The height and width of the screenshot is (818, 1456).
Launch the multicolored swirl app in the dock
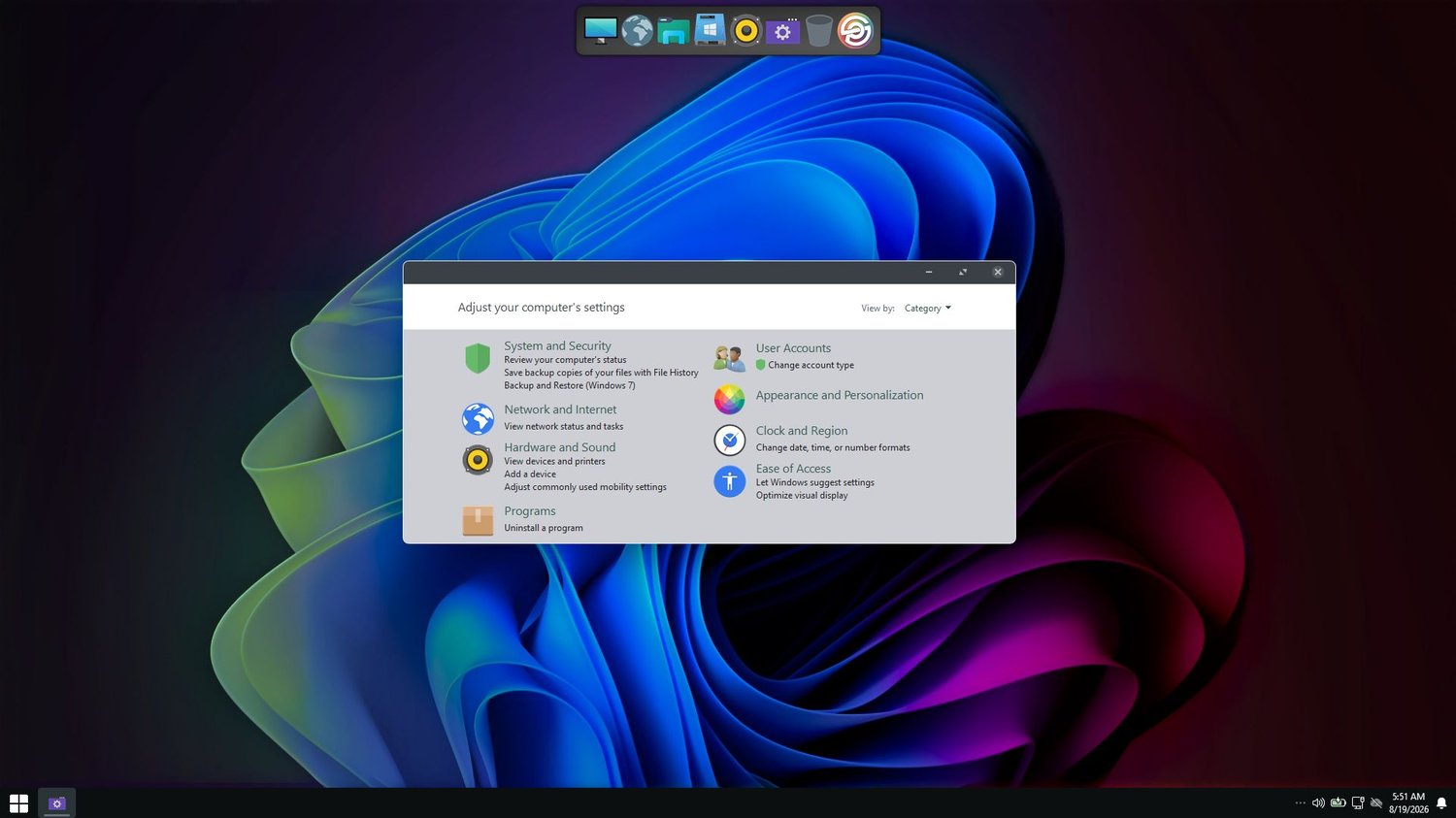click(855, 31)
